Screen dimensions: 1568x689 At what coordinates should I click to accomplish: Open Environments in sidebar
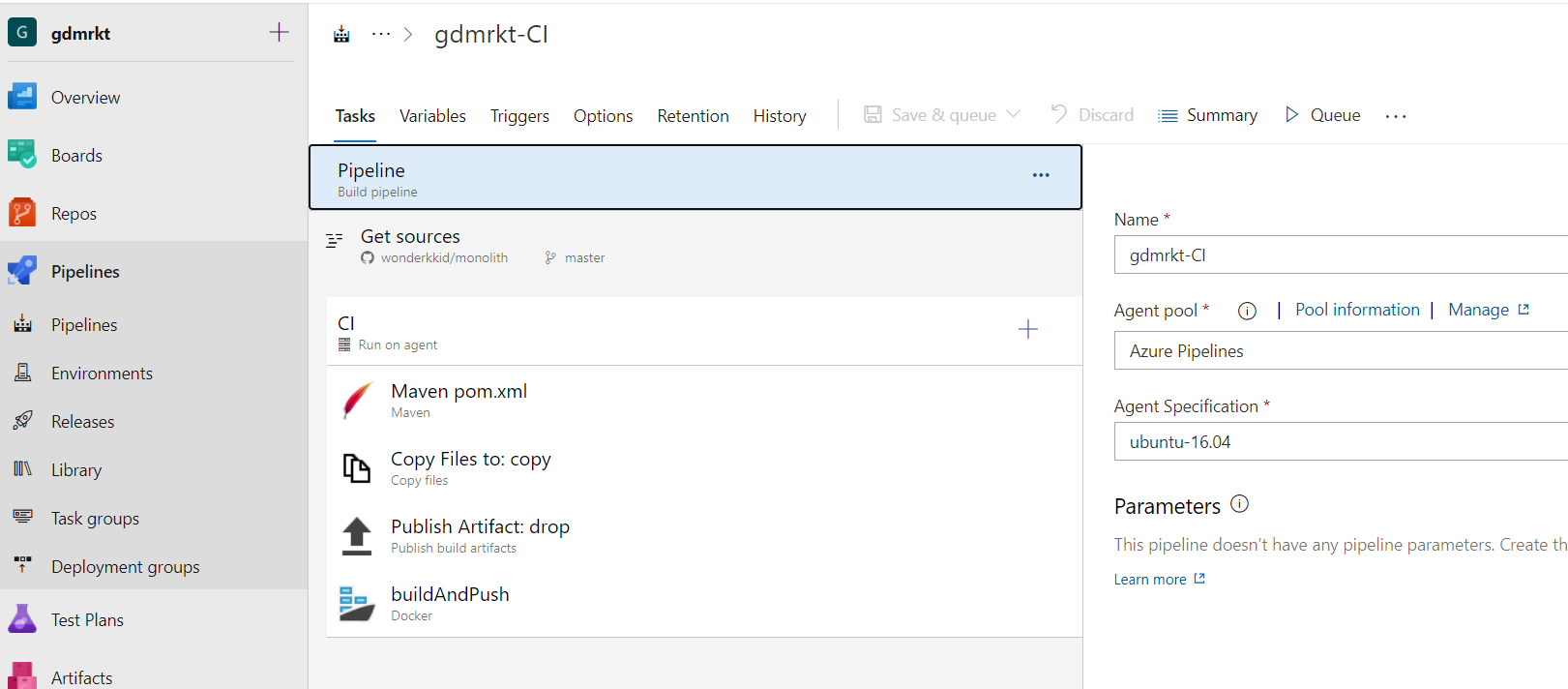(x=102, y=373)
